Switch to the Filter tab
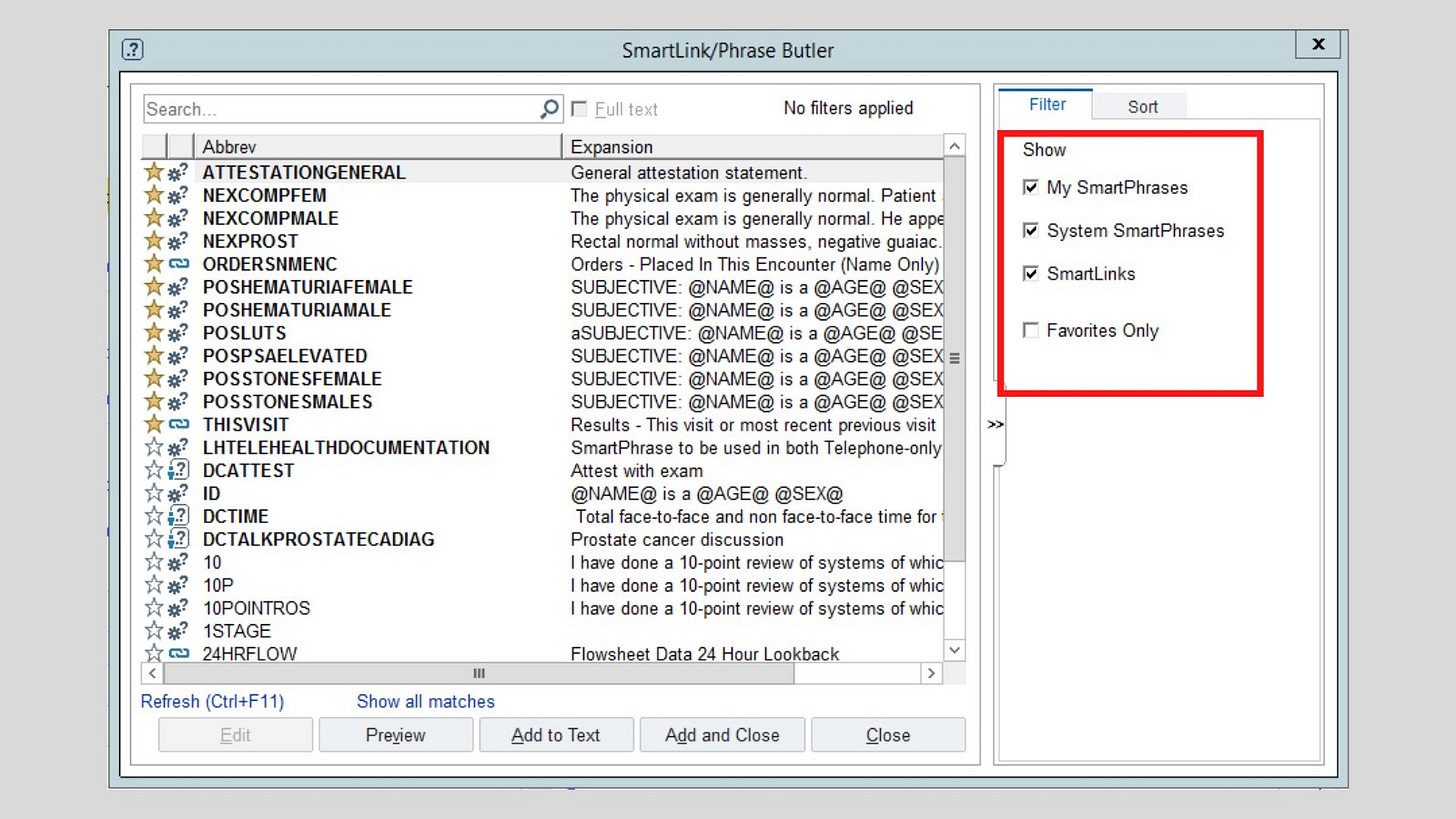This screenshot has width=1456, height=819. (x=1047, y=104)
